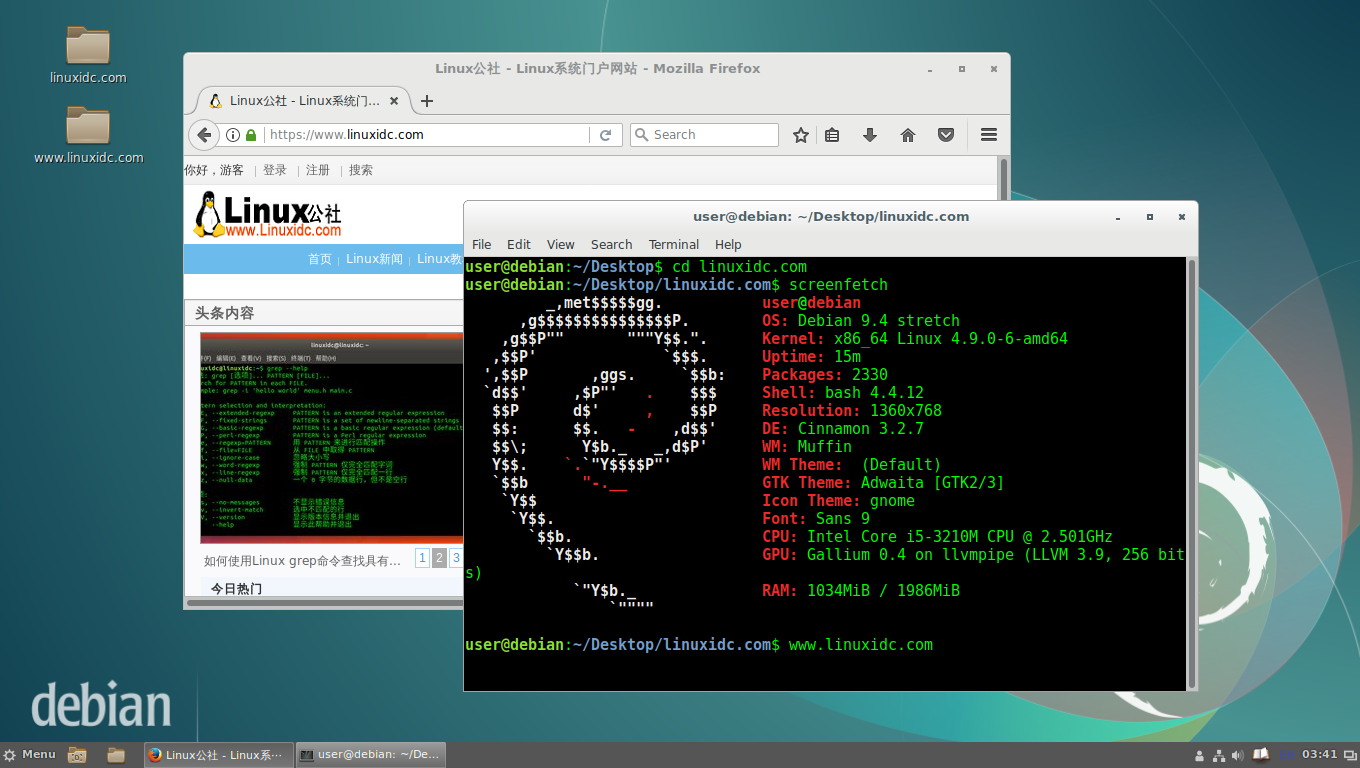This screenshot has height=768, width=1360.
Task: Open the Firefox downloads arrow icon
Action: point(870,135)
